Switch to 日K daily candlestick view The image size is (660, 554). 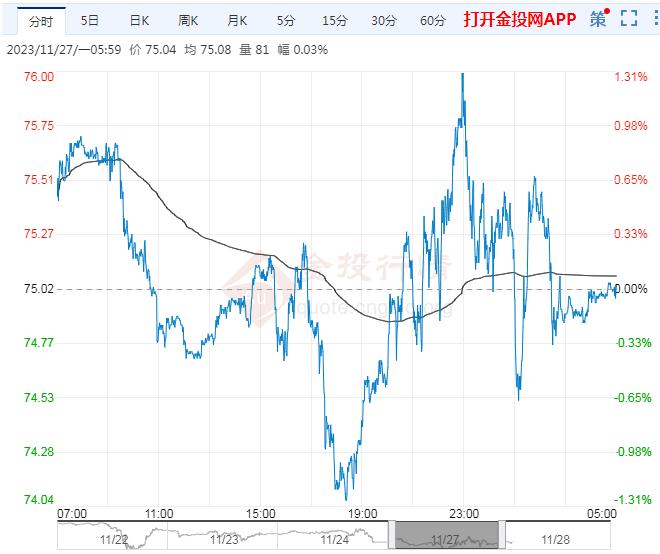pos(139,20)
